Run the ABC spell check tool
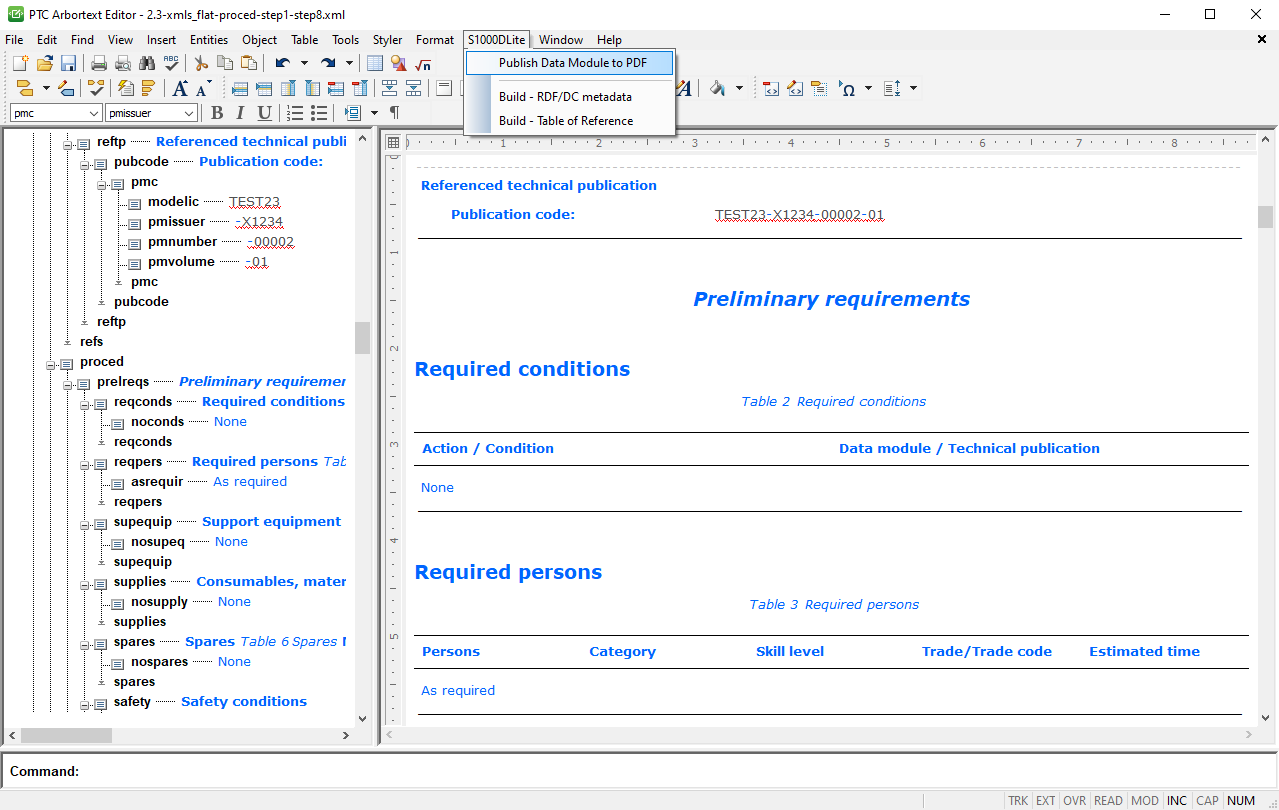The image size is (1279, 810). point(171,64)
